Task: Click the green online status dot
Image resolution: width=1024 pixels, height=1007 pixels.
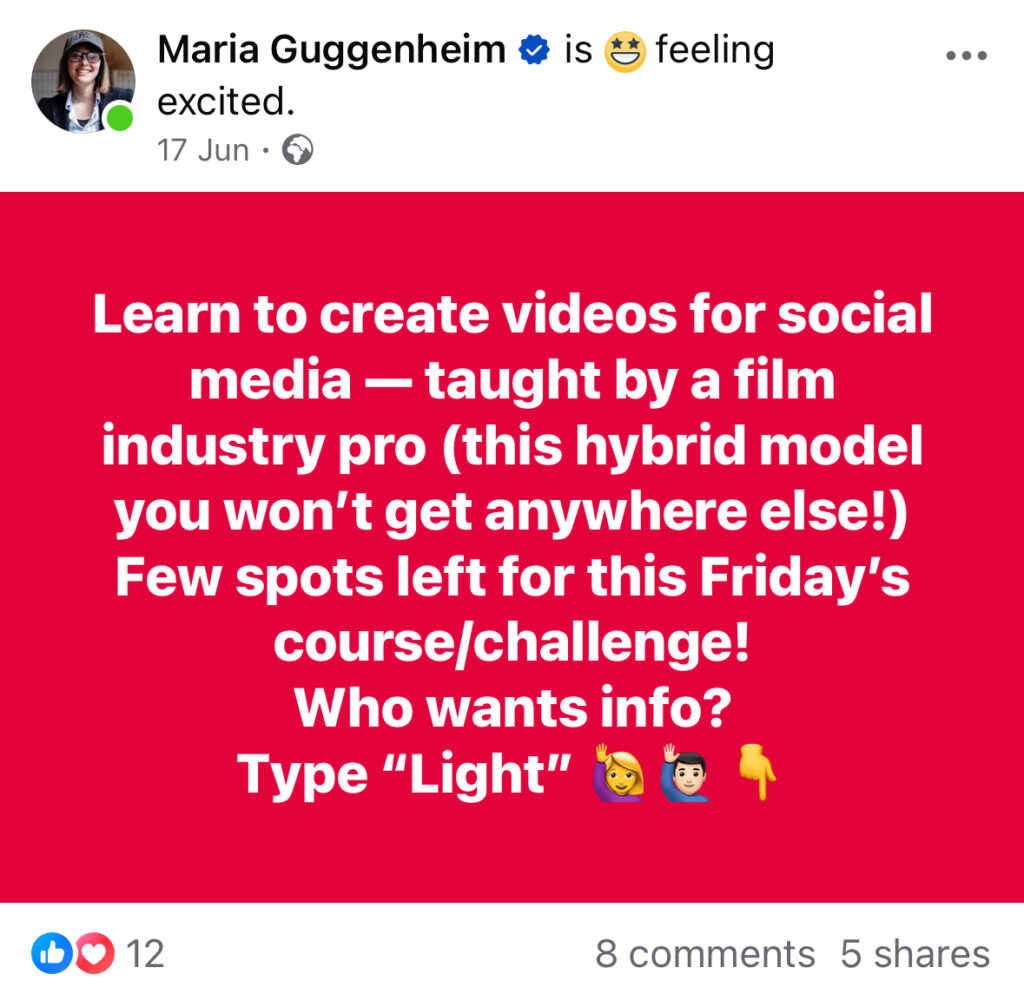Action: [120, 119]
